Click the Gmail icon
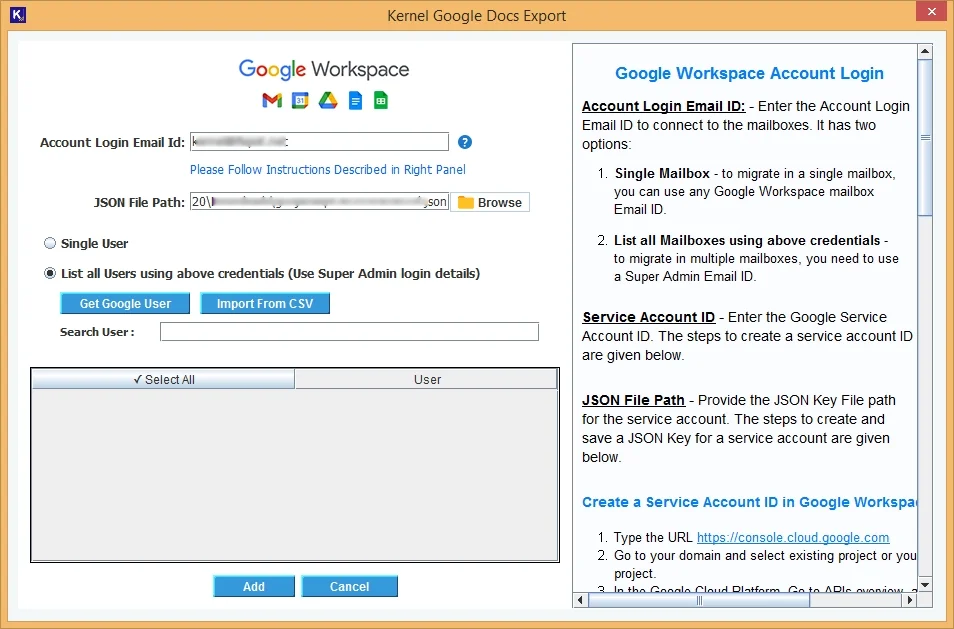The height and width of the screenshot is (629, 954). coord(270,100)
